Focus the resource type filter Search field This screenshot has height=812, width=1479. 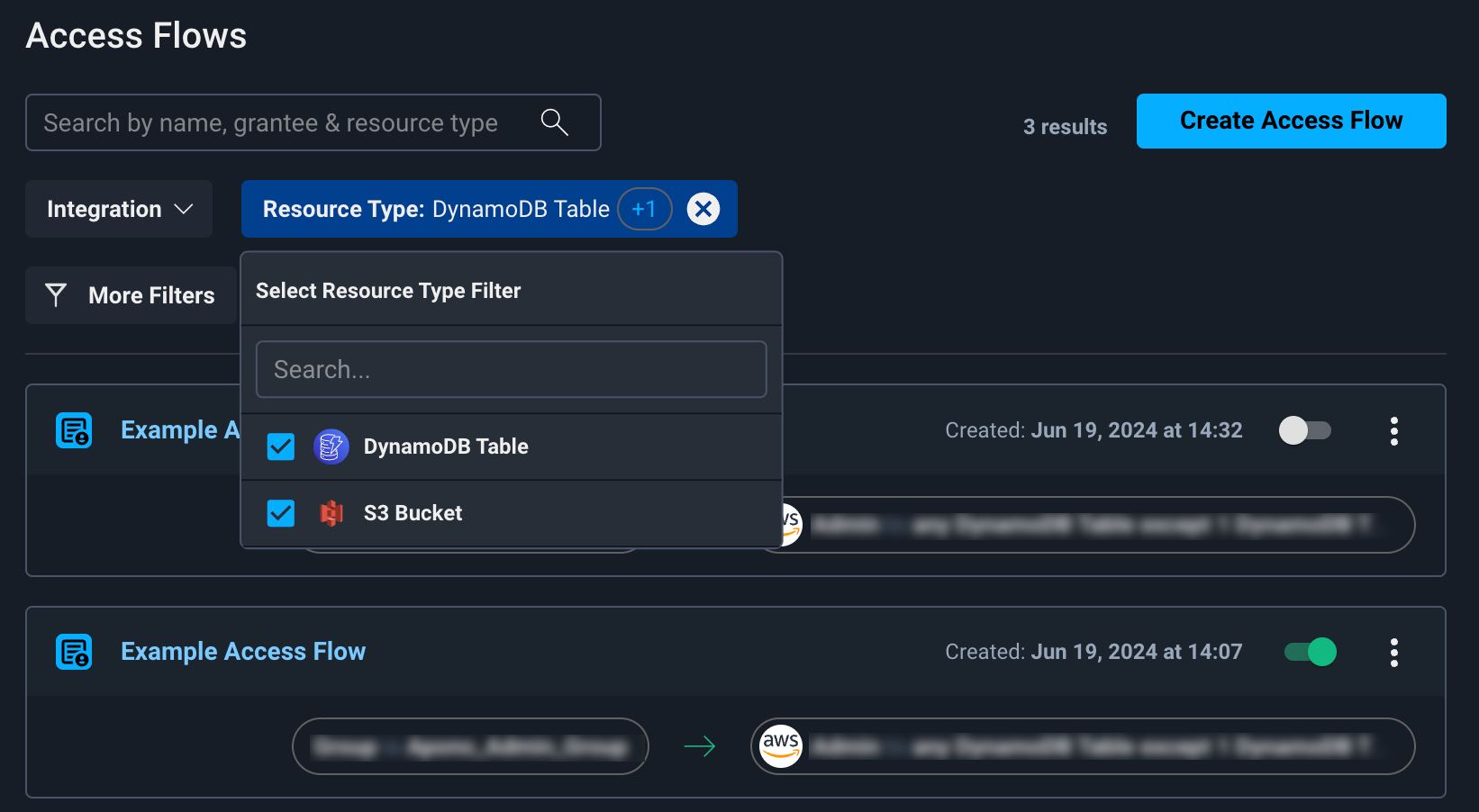click(x=511, y=369)
